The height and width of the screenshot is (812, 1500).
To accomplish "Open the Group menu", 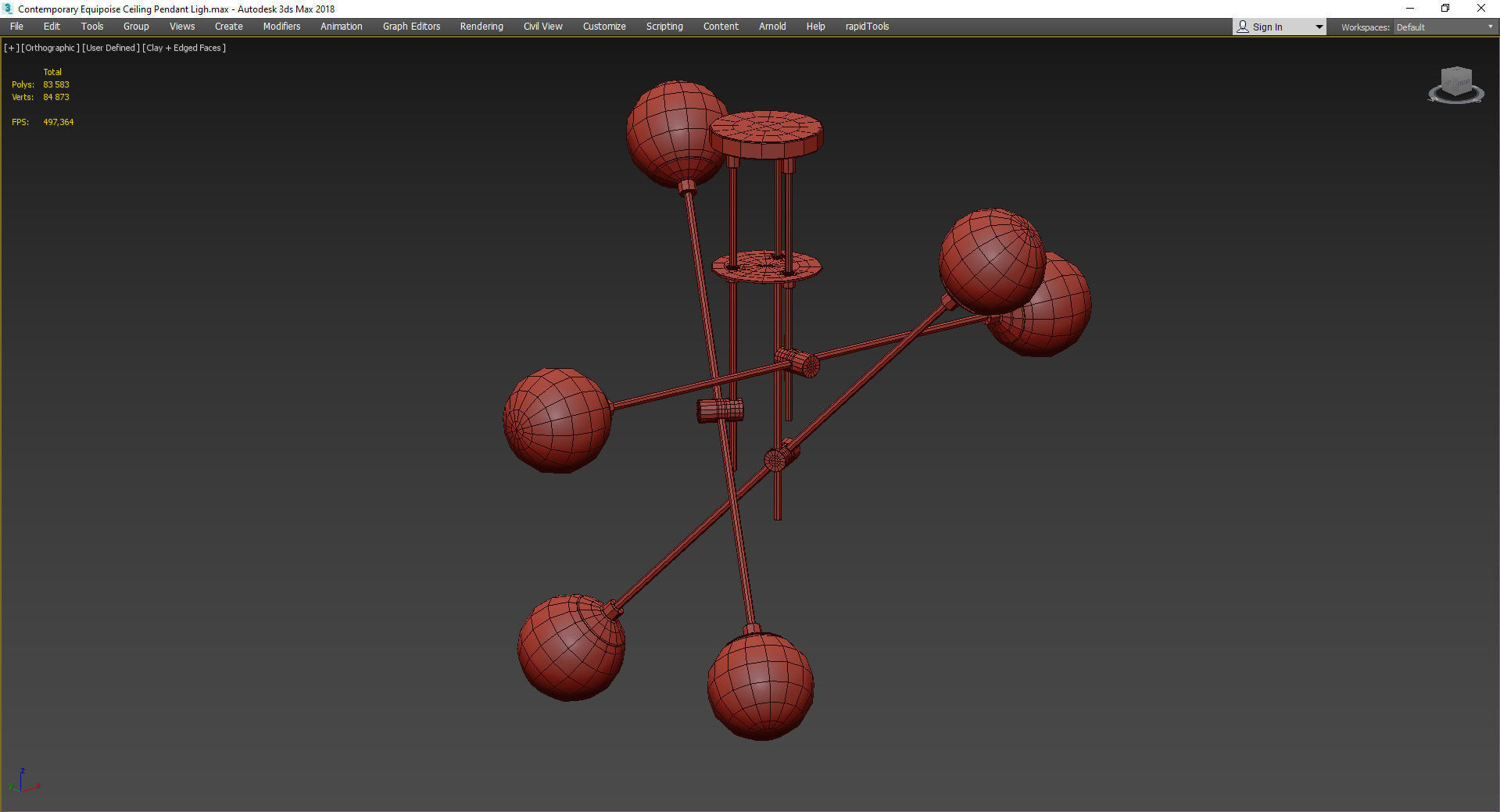I will pos(136,27).
